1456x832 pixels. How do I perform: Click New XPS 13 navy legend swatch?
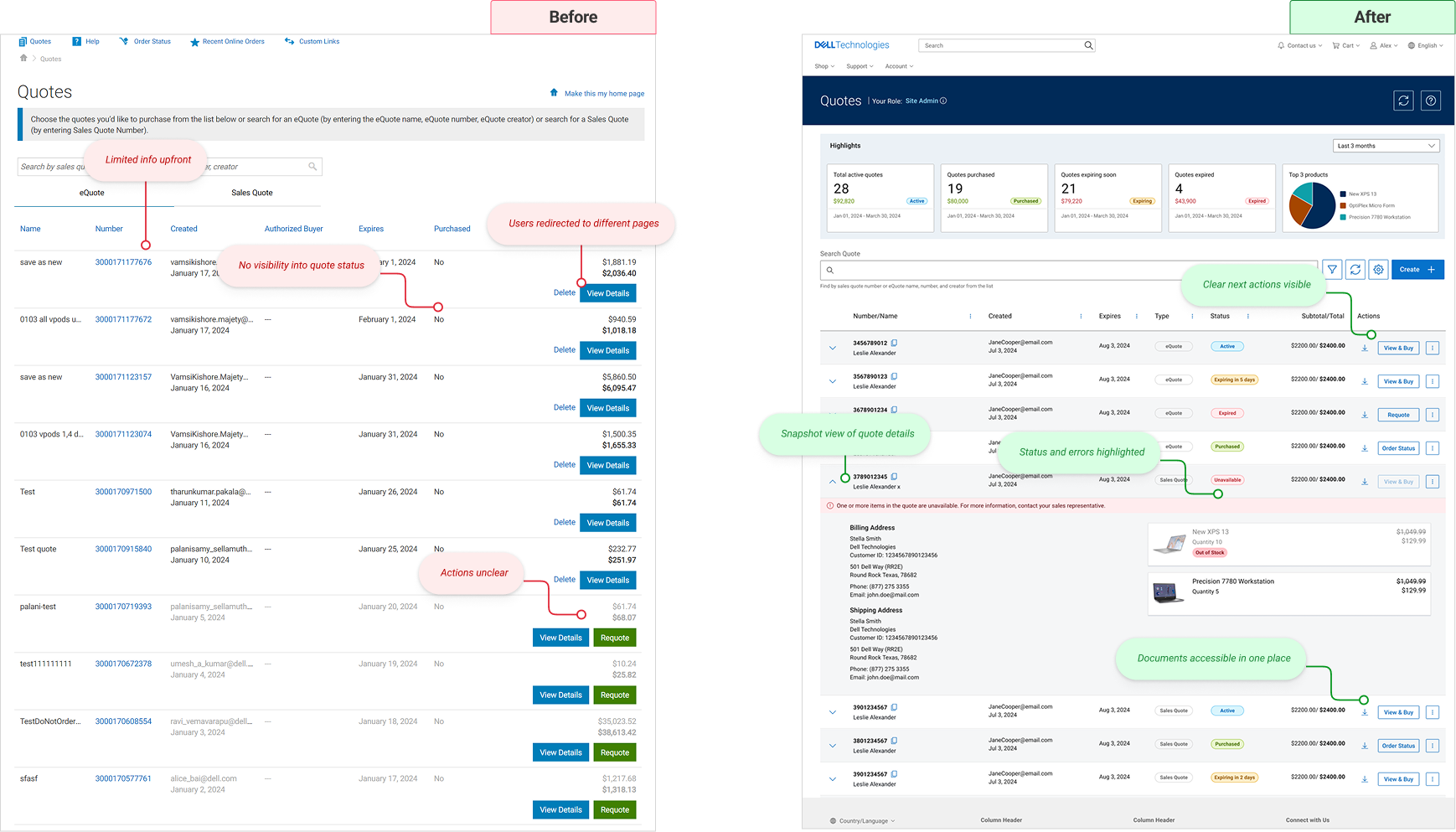click(x=1344, y=194)
